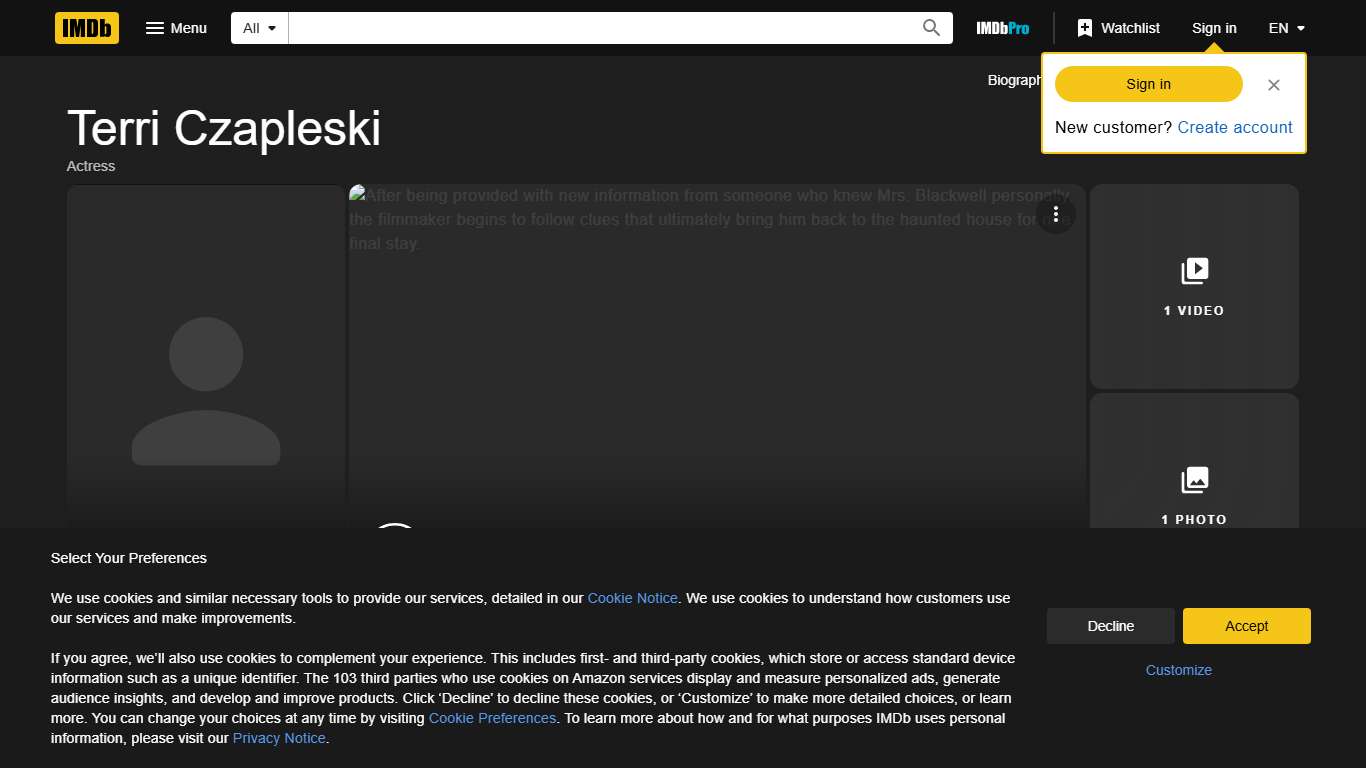Click Sign in in the top navigation

1213,28
